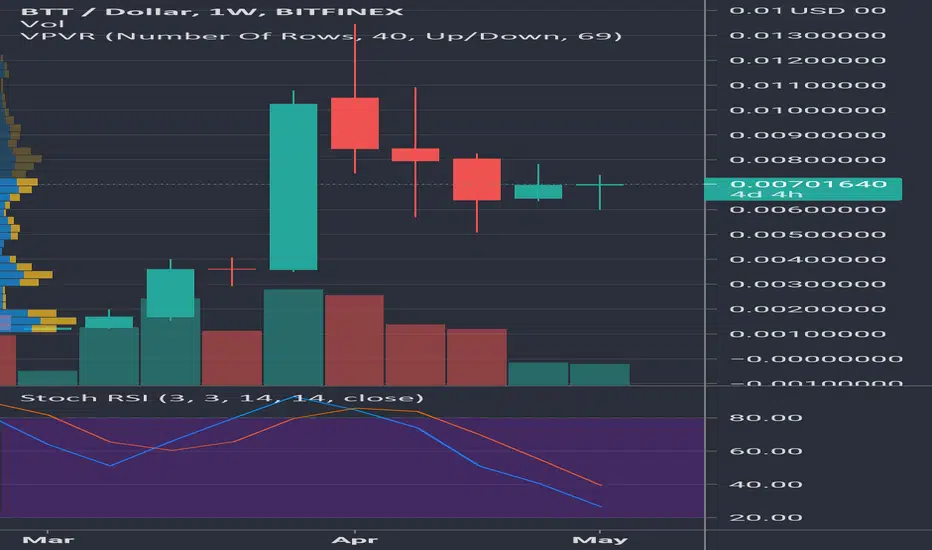Click the 0.00300000 price axis label
Image resolution: width=932 pixels, height=550 pixels.
[x=807, y=284]
